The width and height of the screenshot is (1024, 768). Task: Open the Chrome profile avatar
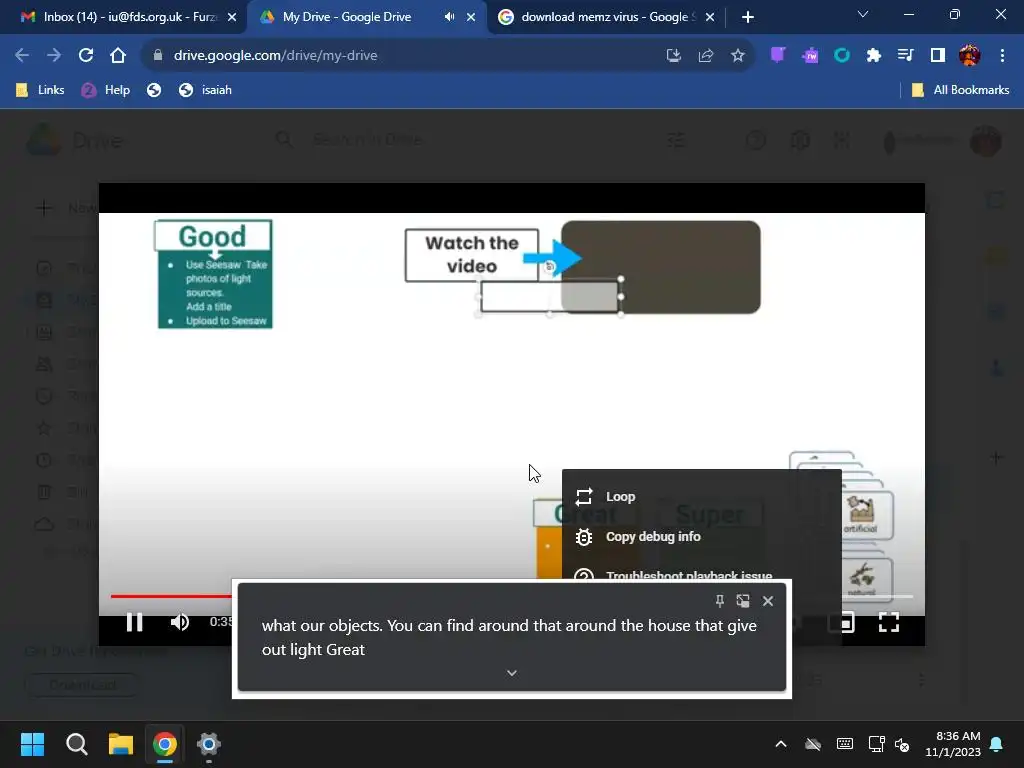[x=970, y=56]
